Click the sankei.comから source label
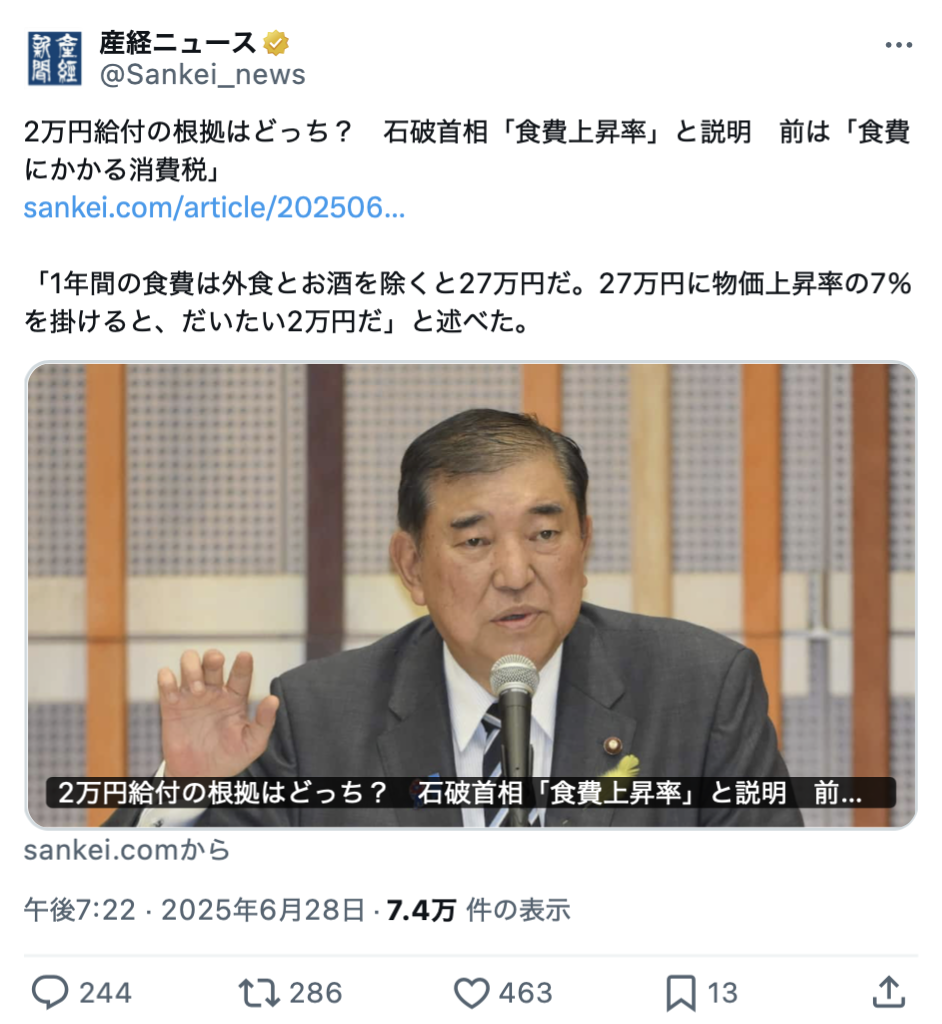 [127, 850]
